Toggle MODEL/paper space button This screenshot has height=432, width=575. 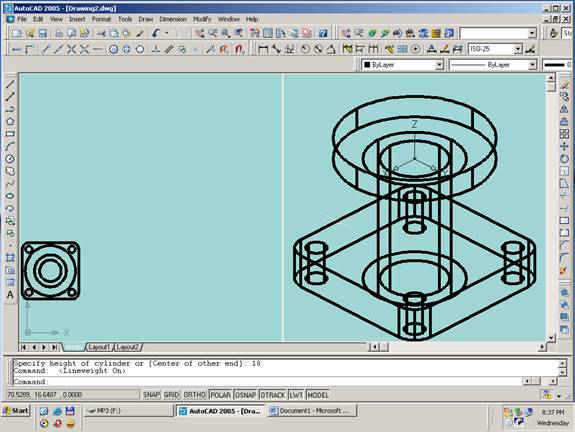tap(318, 395)
